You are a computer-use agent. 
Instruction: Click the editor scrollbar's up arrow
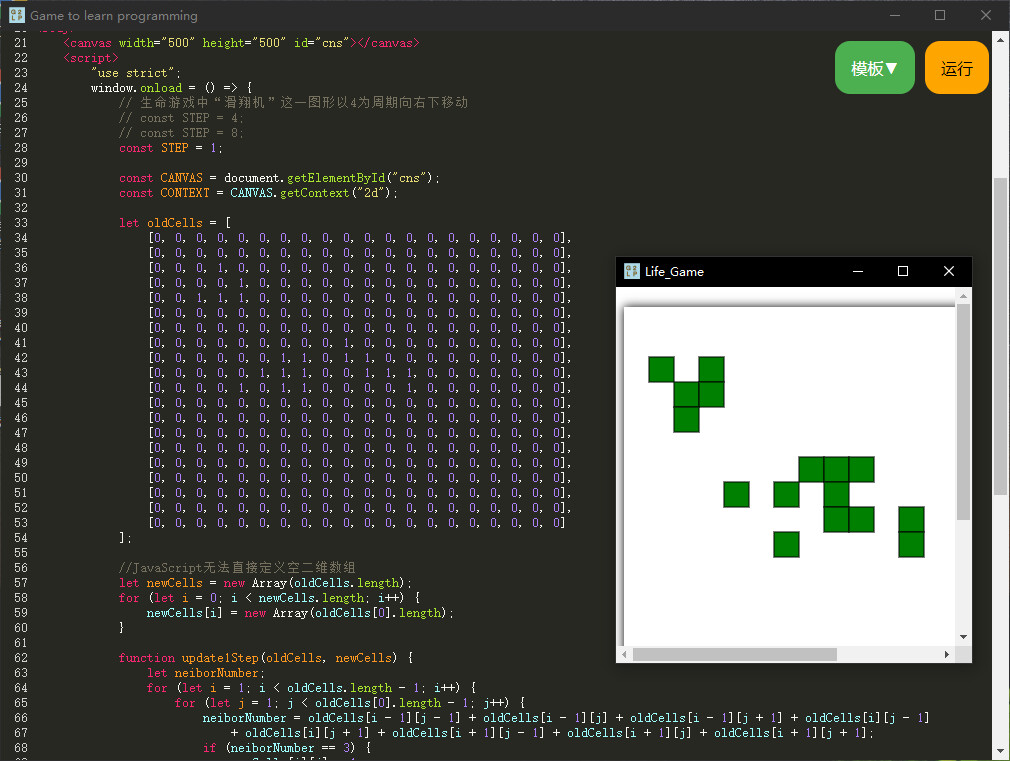pos(1000,38)
